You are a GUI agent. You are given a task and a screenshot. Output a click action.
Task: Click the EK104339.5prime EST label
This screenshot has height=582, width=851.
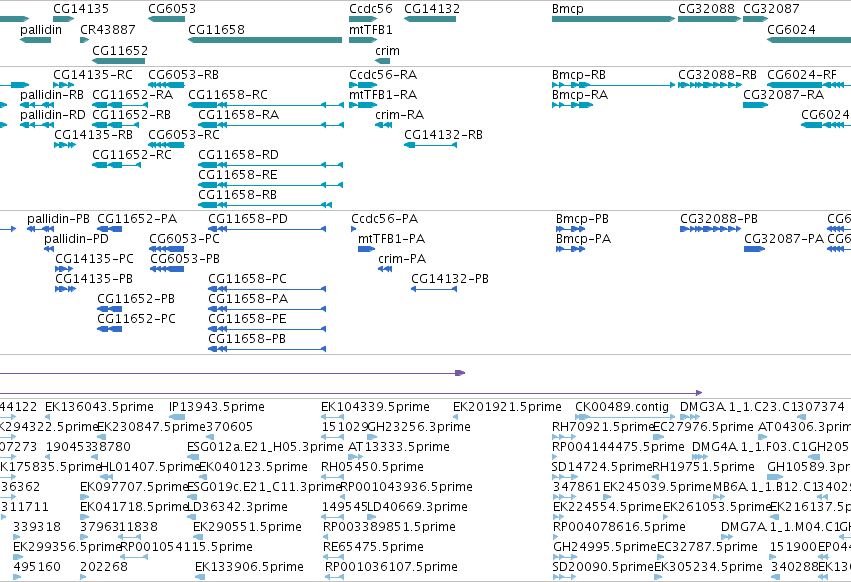click(375, 407)
